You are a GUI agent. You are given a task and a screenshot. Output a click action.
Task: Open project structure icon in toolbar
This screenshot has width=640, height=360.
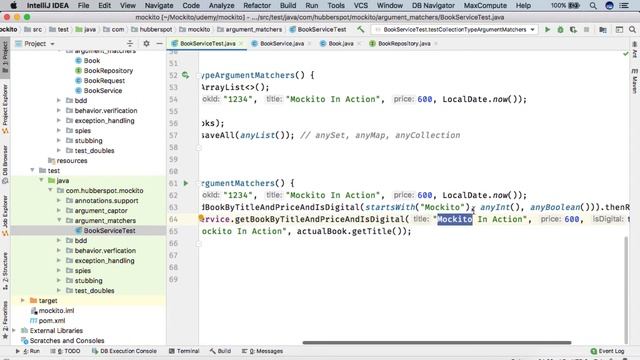pyautogui.click(x=603, y=29)
